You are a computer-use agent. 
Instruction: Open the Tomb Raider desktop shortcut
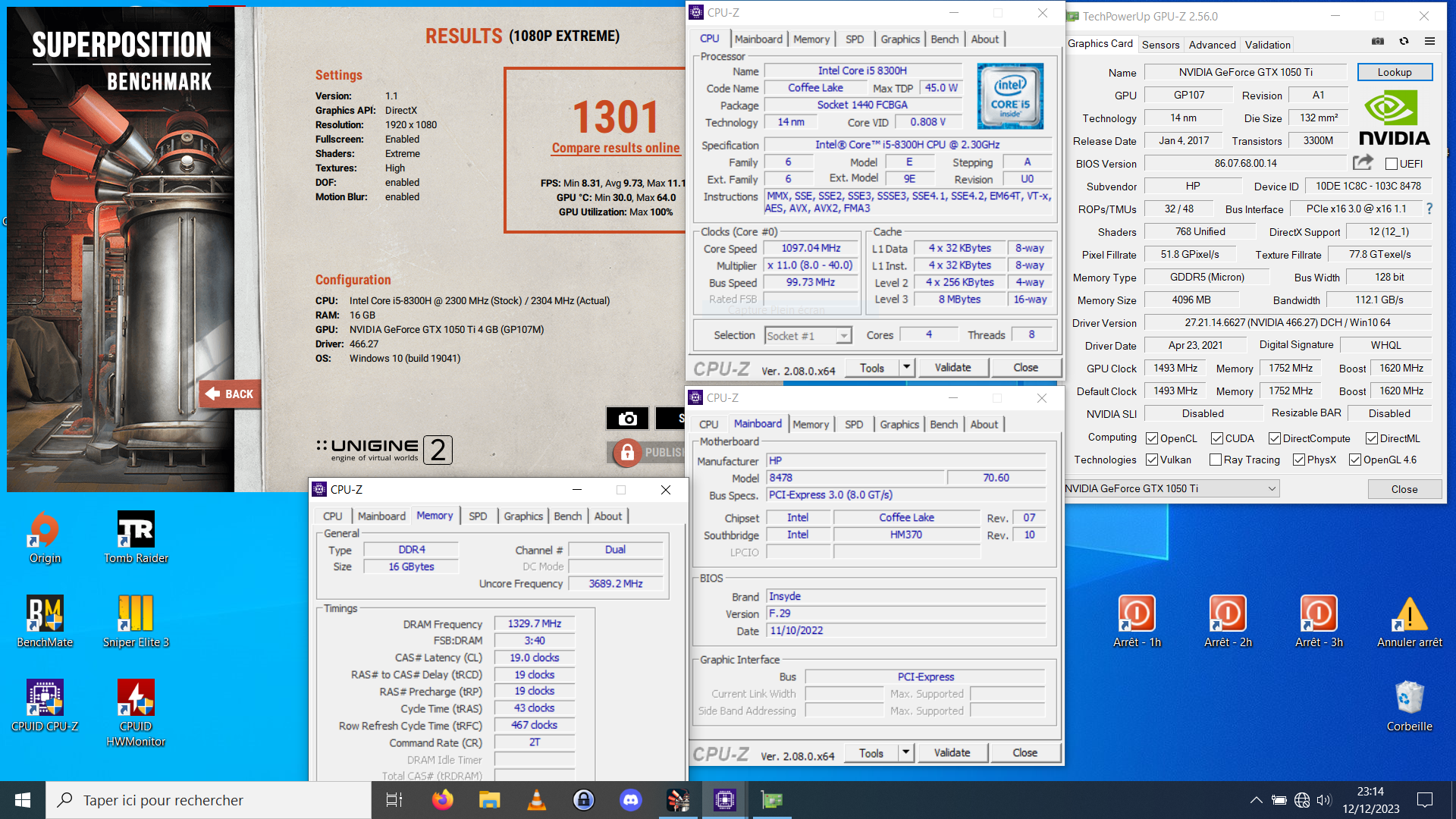coord(136,538)
